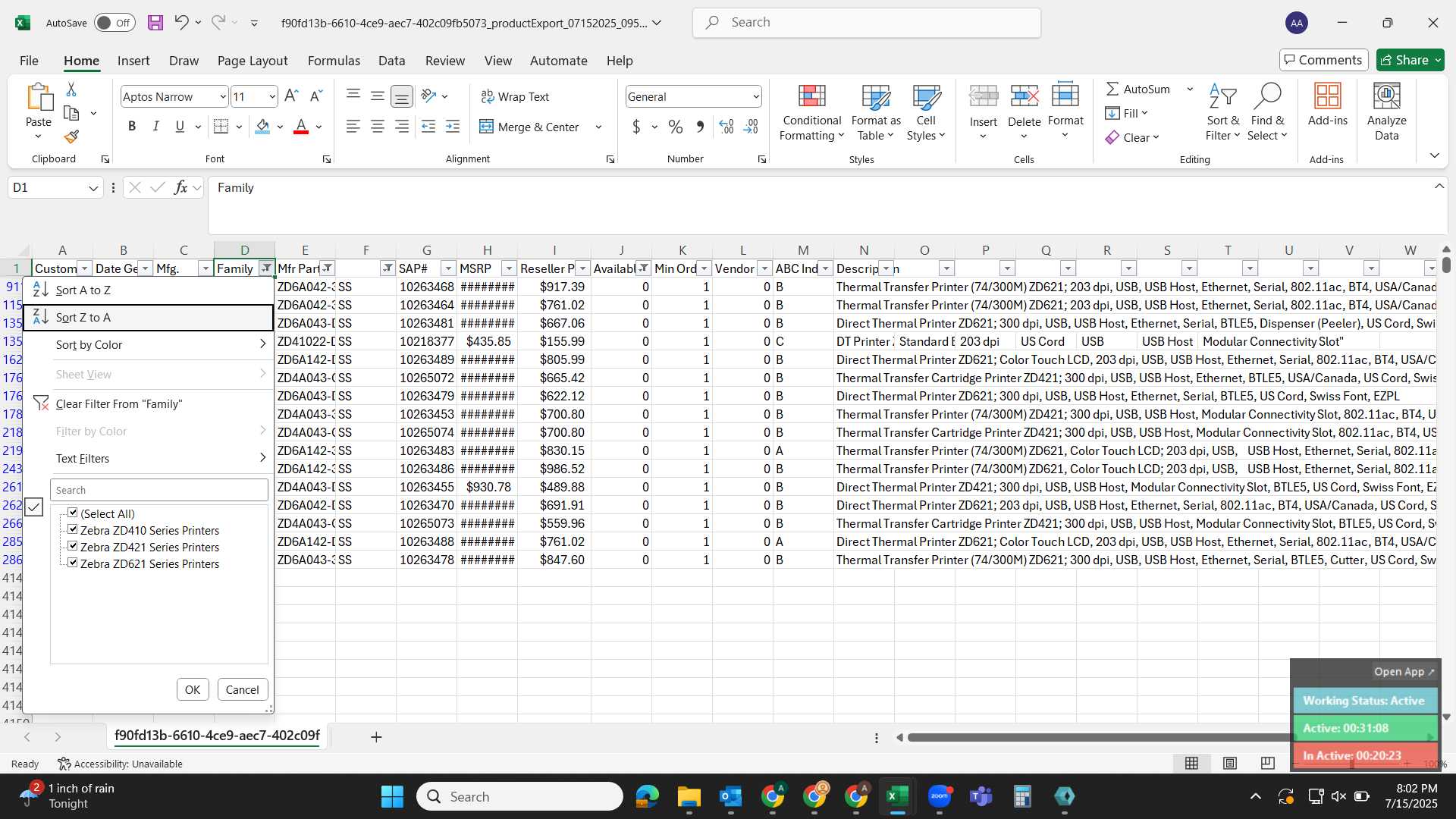Viewport: 1456px width, 819px height.
Task: Uncheck Zebra ZD421 Series Printers
Action: [73, 546]
